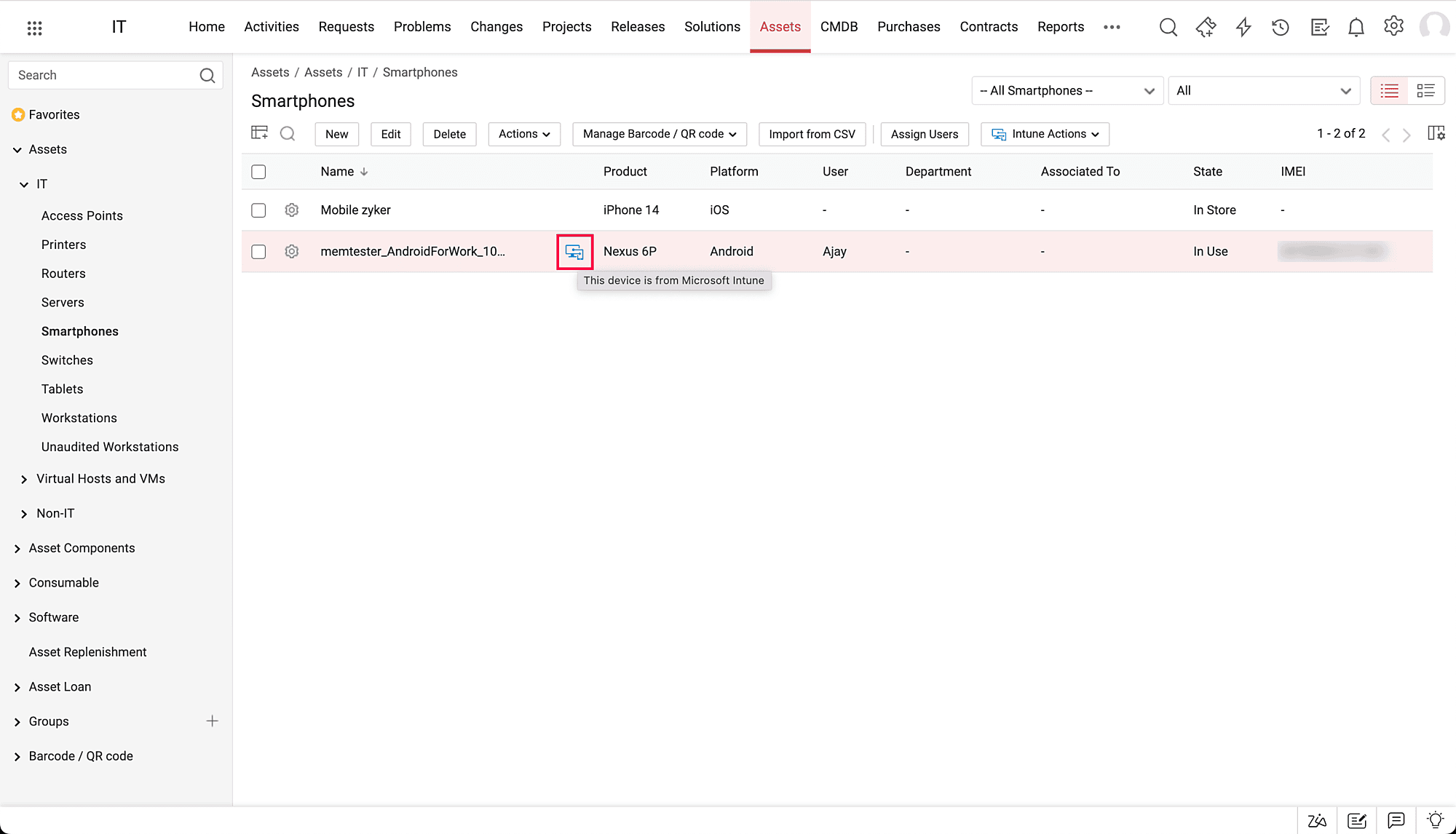Go to the Requests tab

(346, 27)
